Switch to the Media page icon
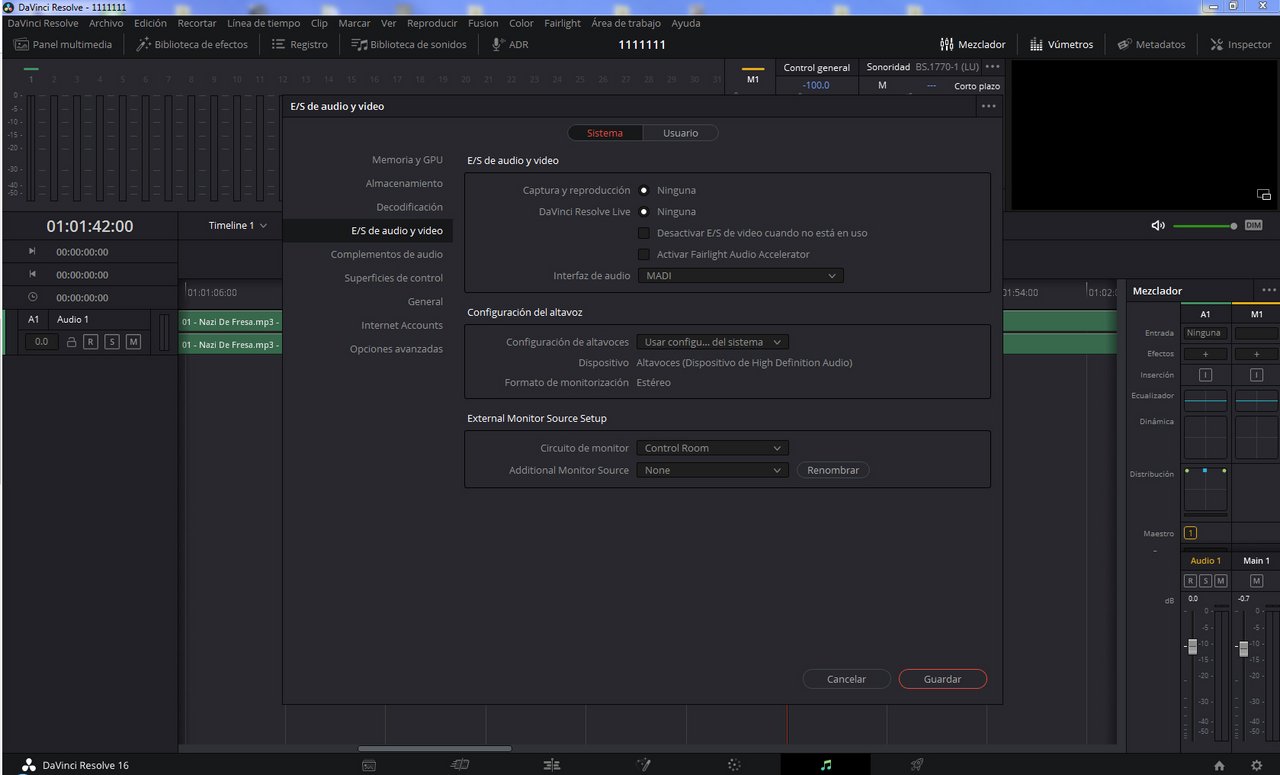Viewport: 1280px width, 775px height. point(369,765)
